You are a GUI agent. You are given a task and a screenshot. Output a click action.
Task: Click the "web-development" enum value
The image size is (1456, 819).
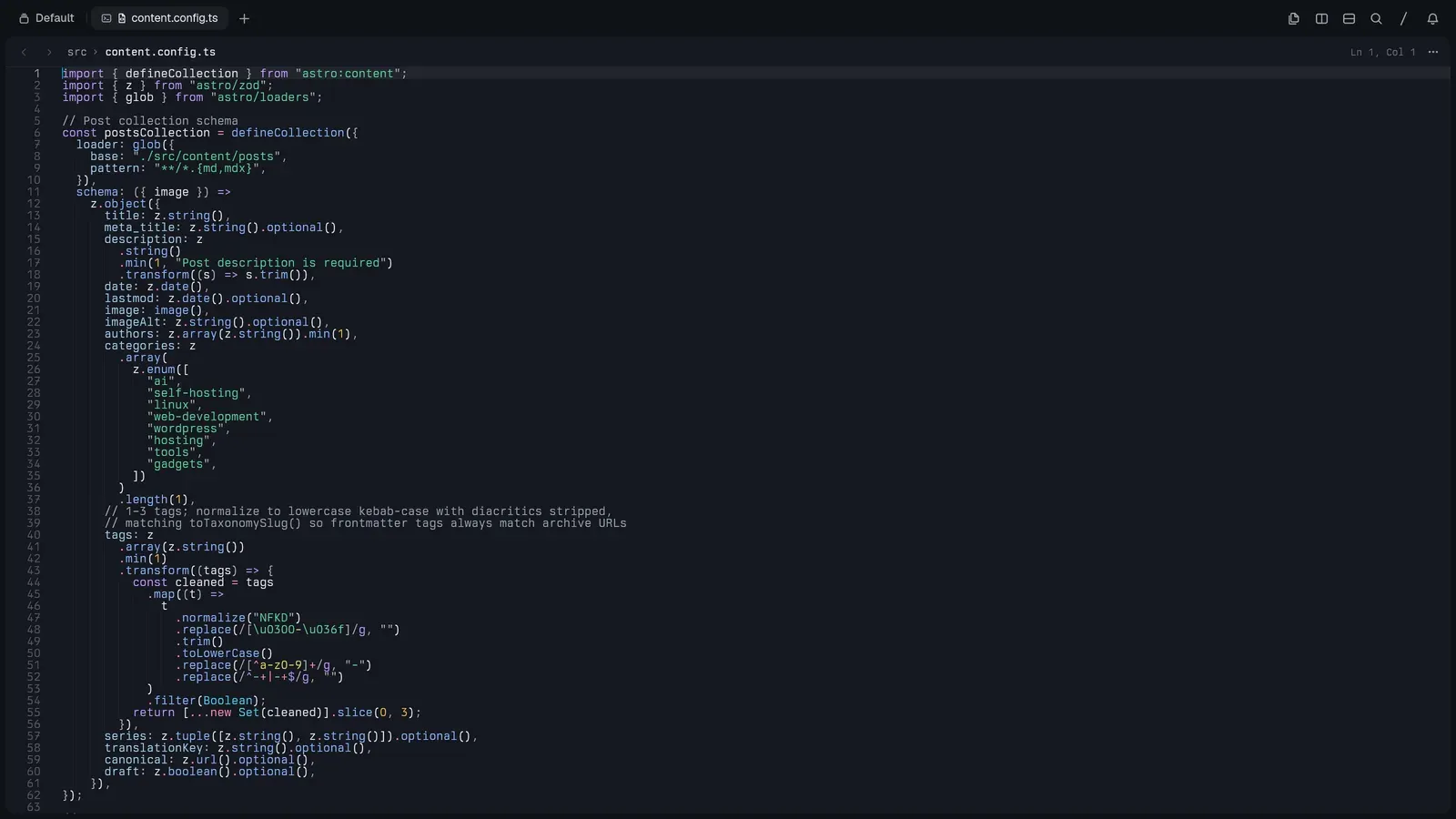[207, 417]
